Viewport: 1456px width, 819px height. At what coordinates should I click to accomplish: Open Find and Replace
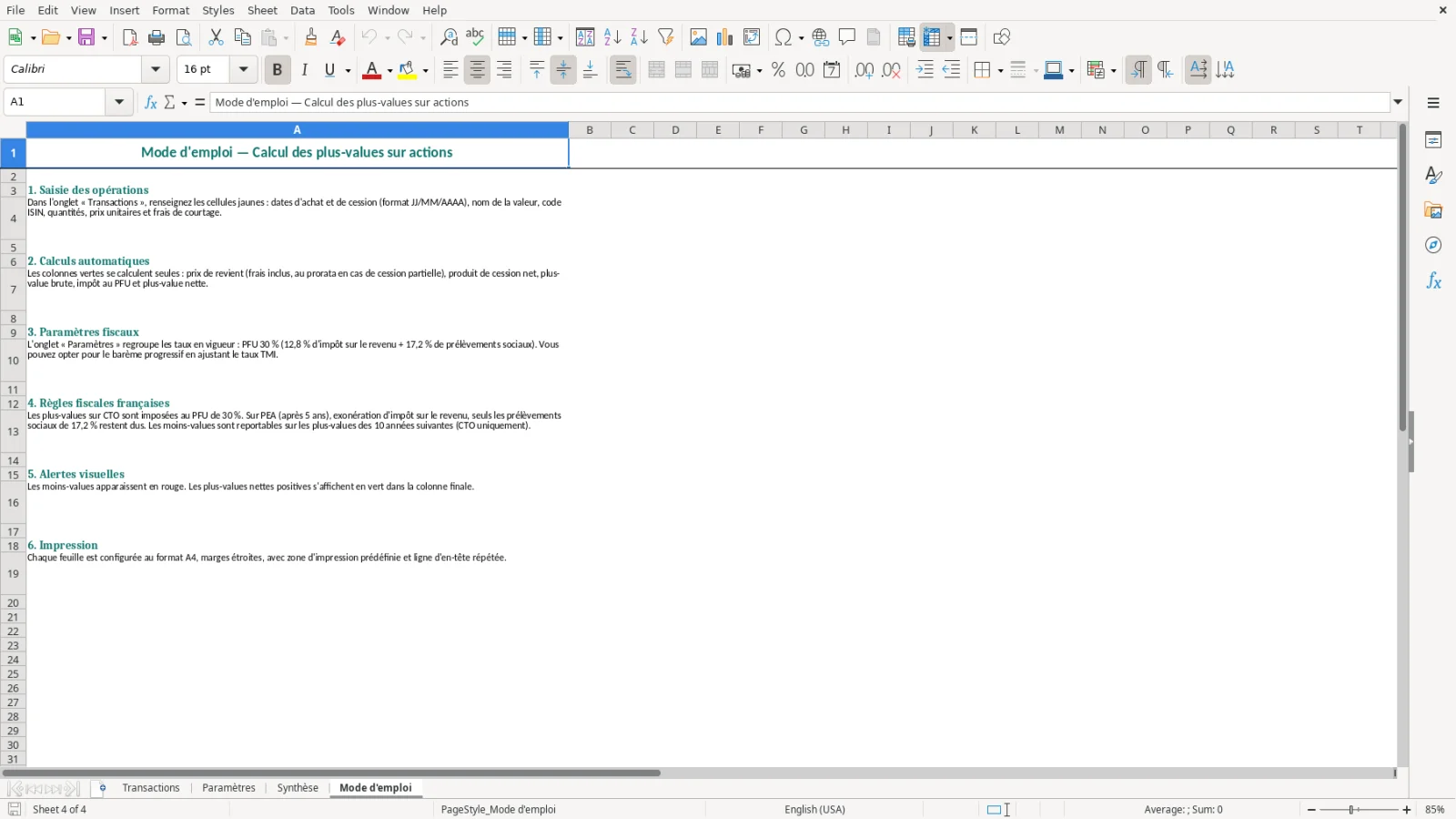pos(449,37)
